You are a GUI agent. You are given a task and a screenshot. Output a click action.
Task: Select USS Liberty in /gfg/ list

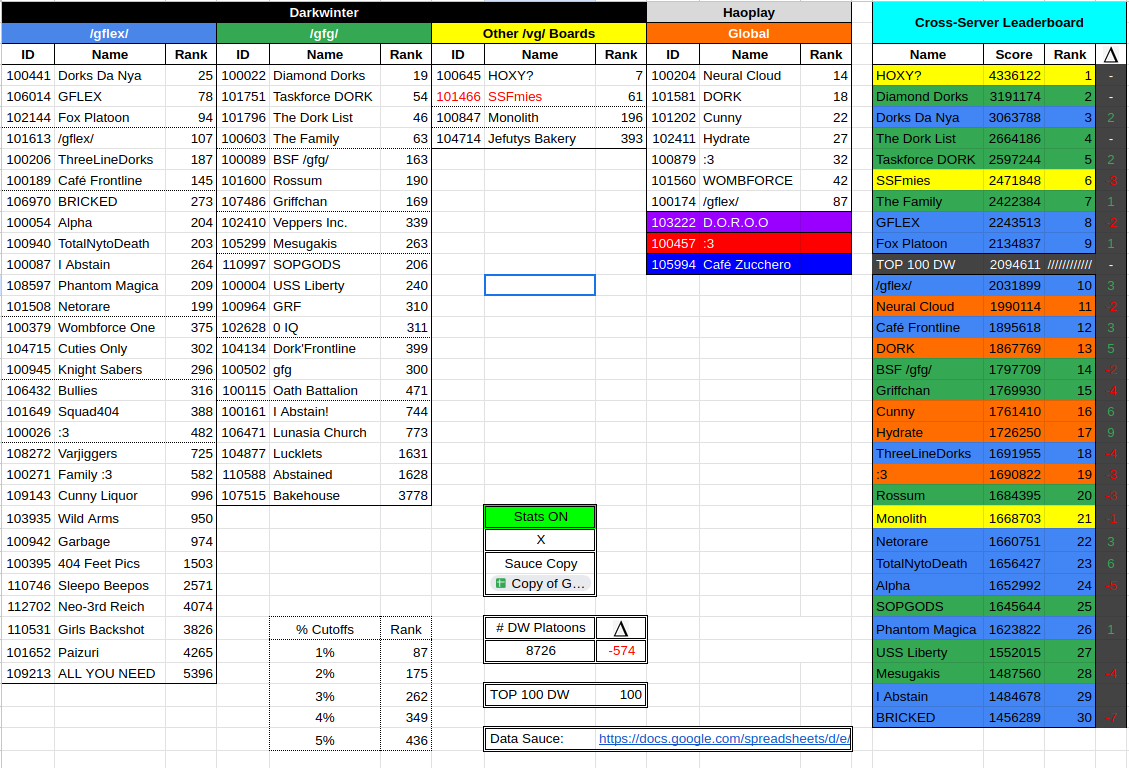coord(325,285)
